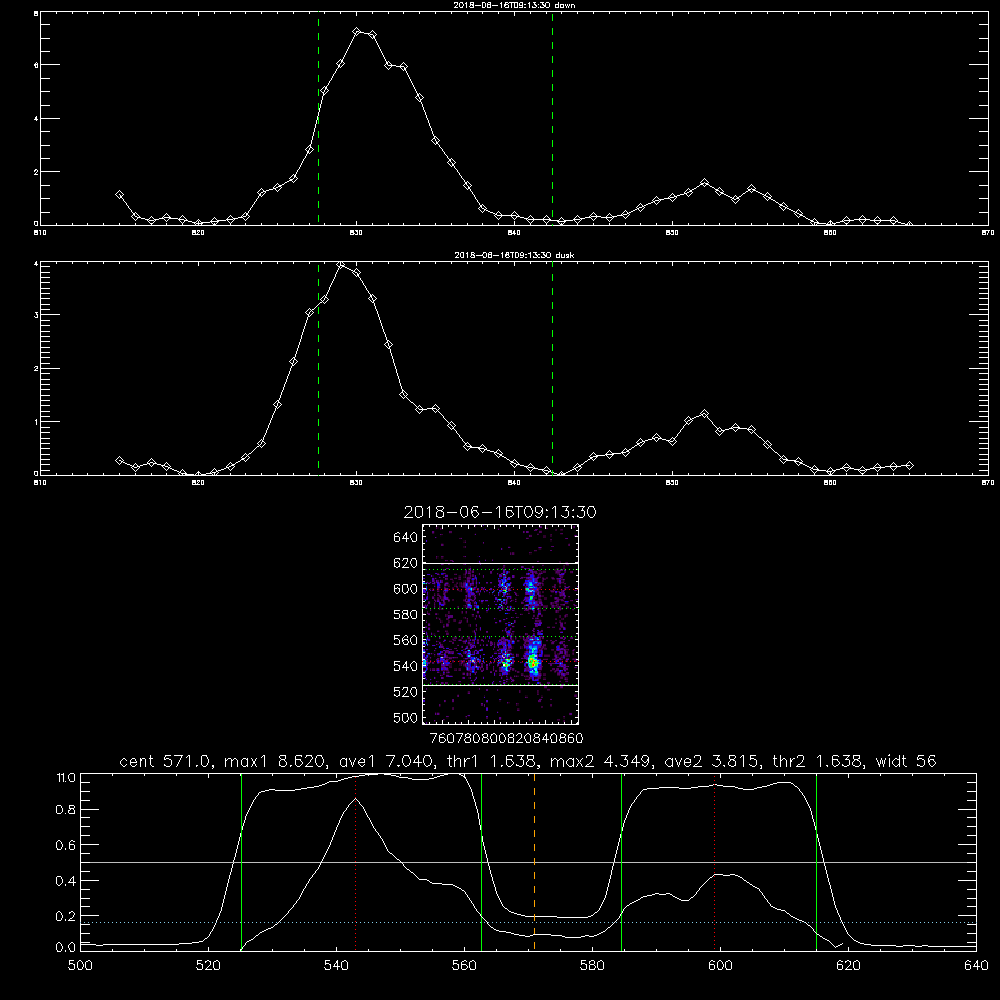1000x1000 pixels.
Task: Click the heatmap's '580' y-axis label
Action: click(406, 615)
